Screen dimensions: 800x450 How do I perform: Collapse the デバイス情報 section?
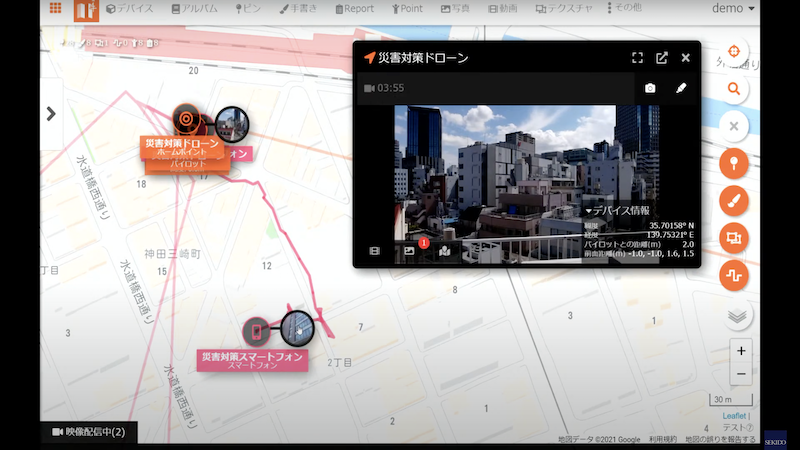point(617,211)
